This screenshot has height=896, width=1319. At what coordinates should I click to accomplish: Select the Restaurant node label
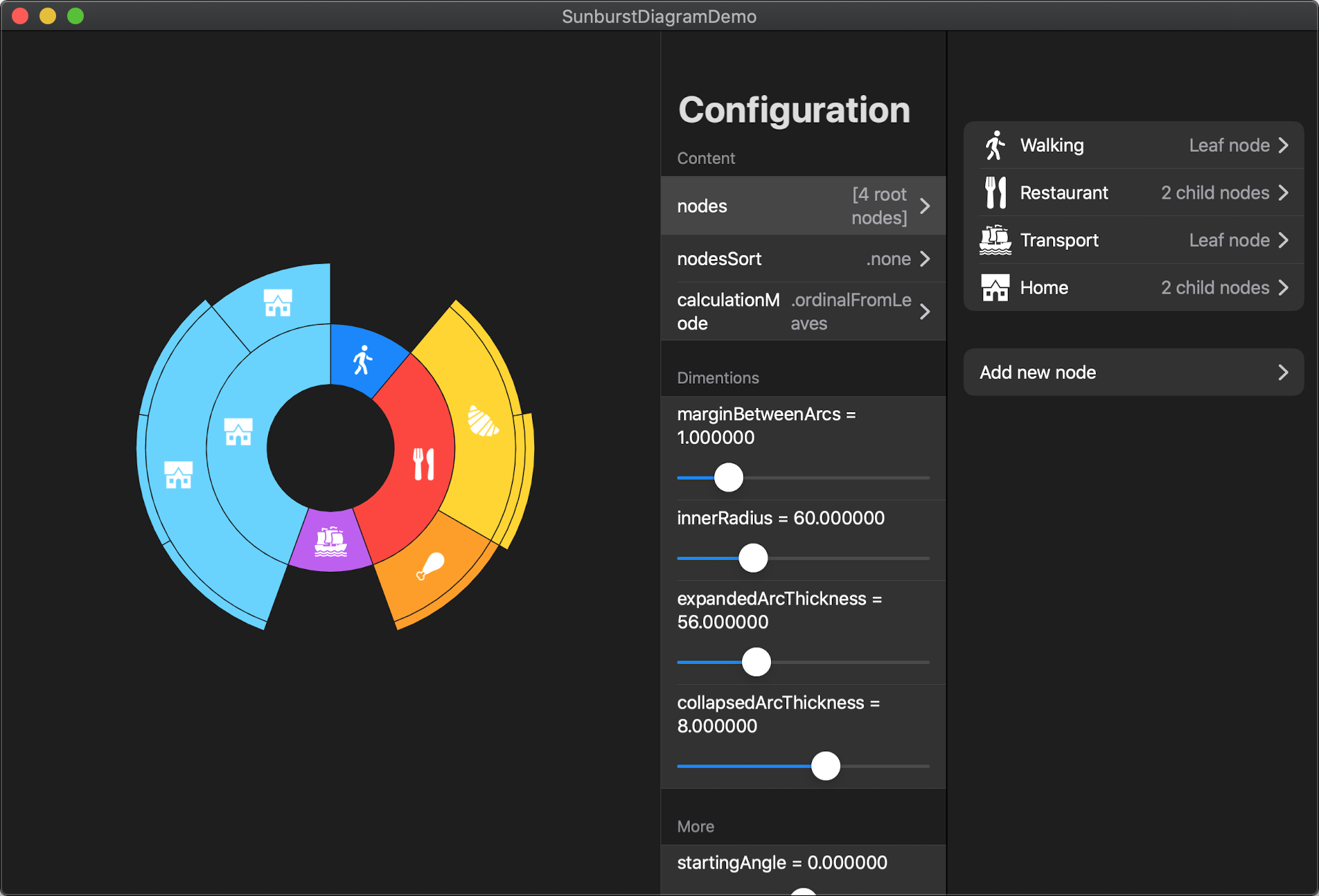point(1064,192)
